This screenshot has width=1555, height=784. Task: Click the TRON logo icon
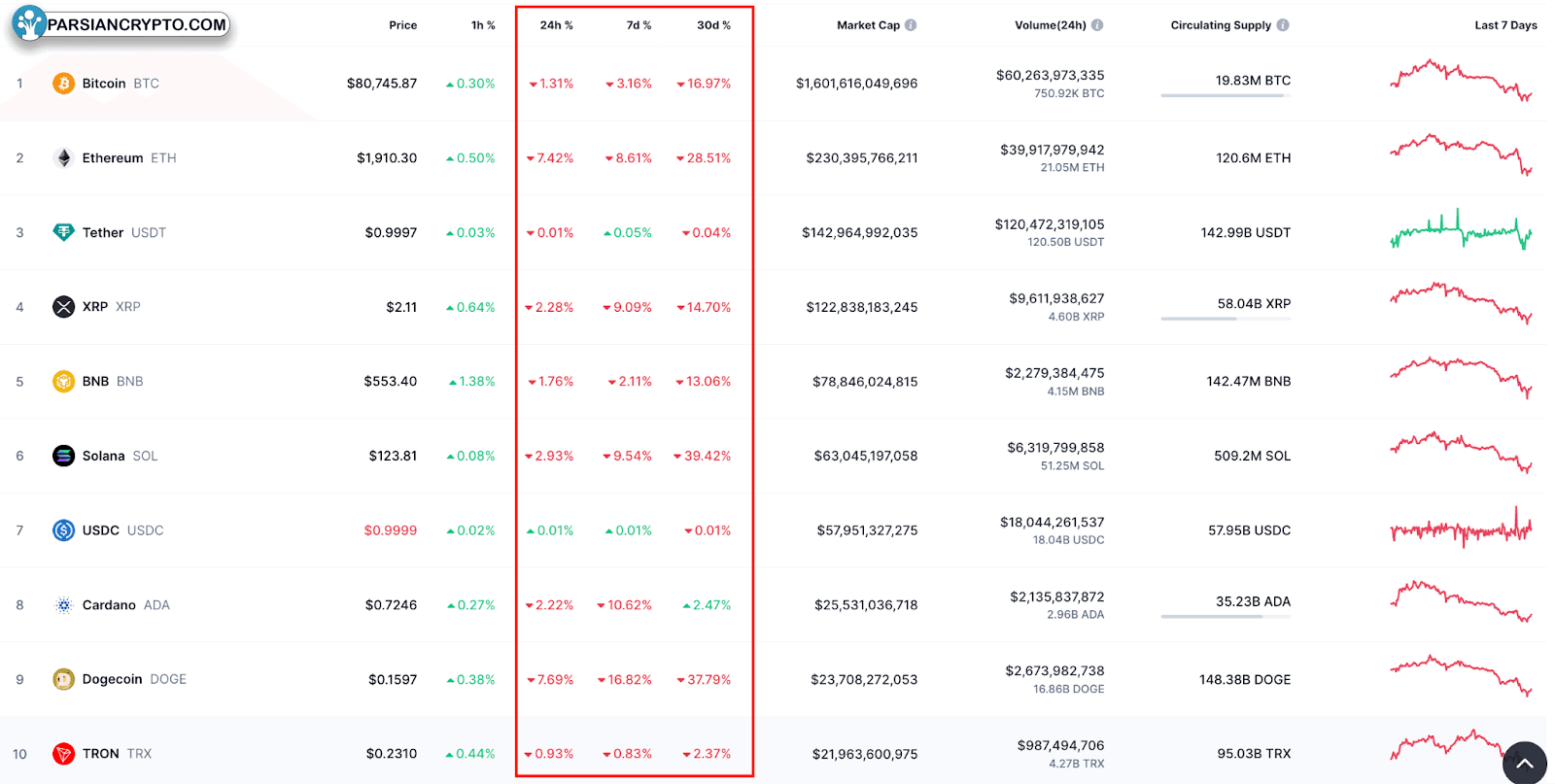point(63,754)
